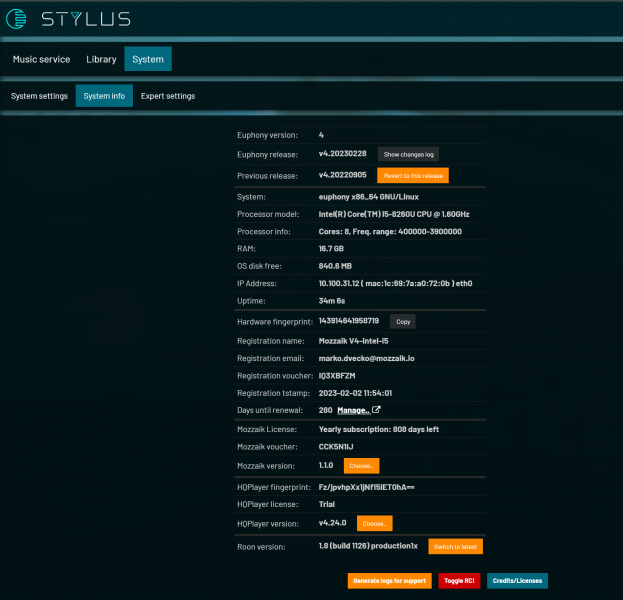623x600 pixels.
Task: Open Choose dropdown for HQPlayer version
Action: coord(374,523)
